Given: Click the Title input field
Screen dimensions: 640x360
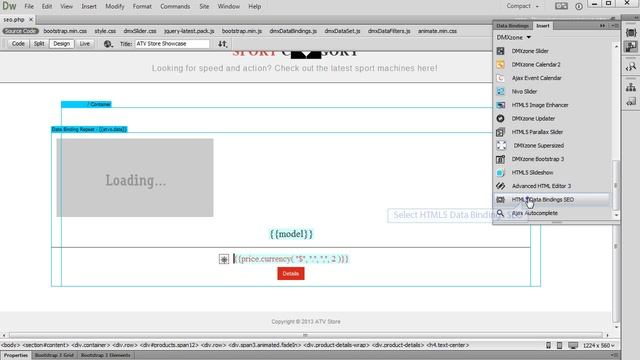Looking at the screenshot, I should point(172,44).
